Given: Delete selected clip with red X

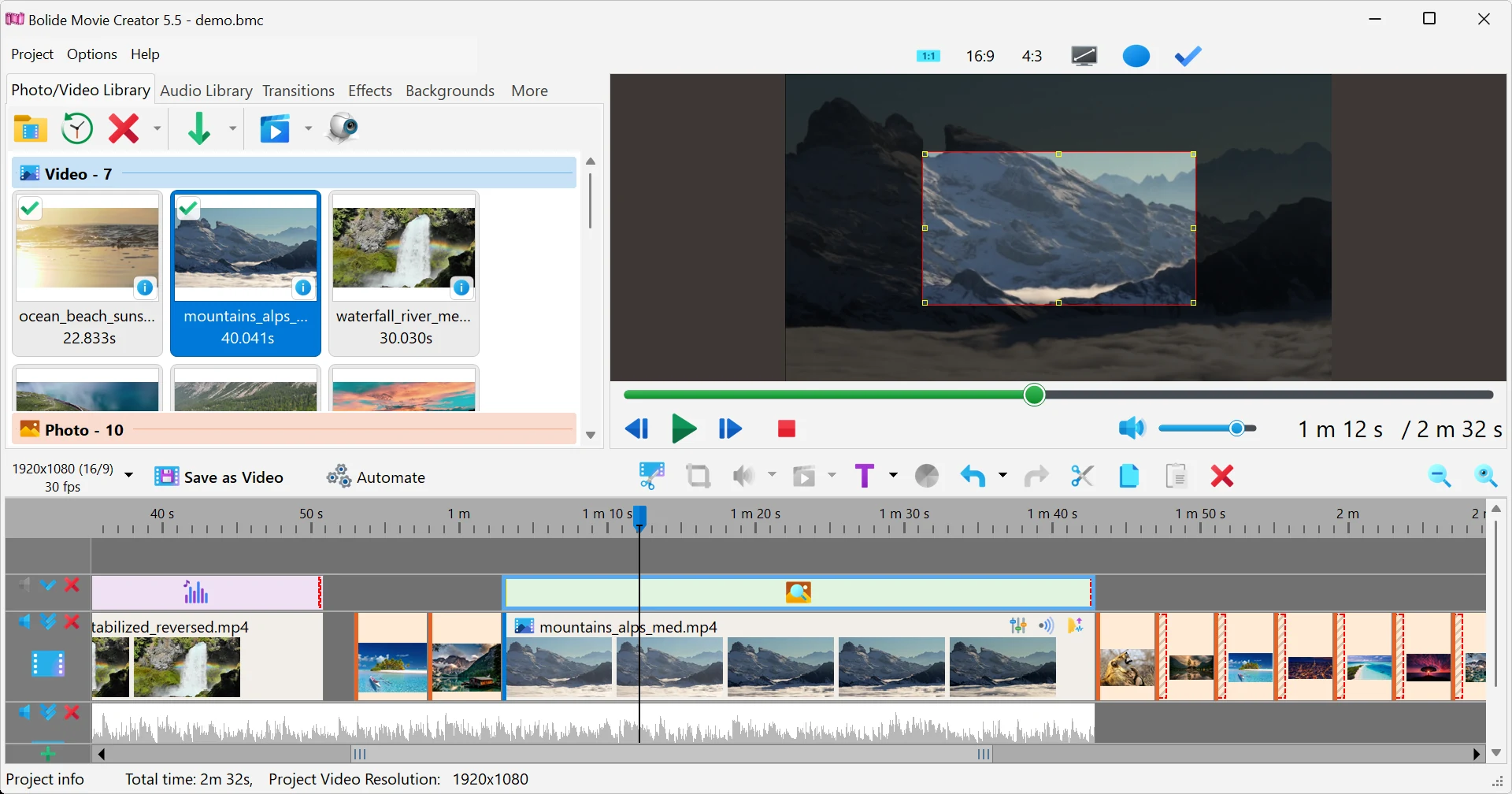Looking at the screenshot, I should click(1222, 476).
